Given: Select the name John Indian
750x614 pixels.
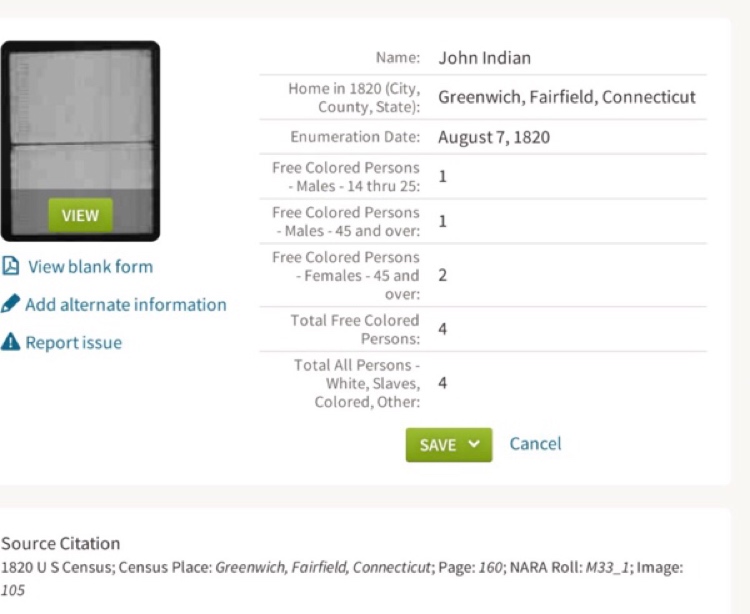Looking at the screenshot, I should coord(485,58).
